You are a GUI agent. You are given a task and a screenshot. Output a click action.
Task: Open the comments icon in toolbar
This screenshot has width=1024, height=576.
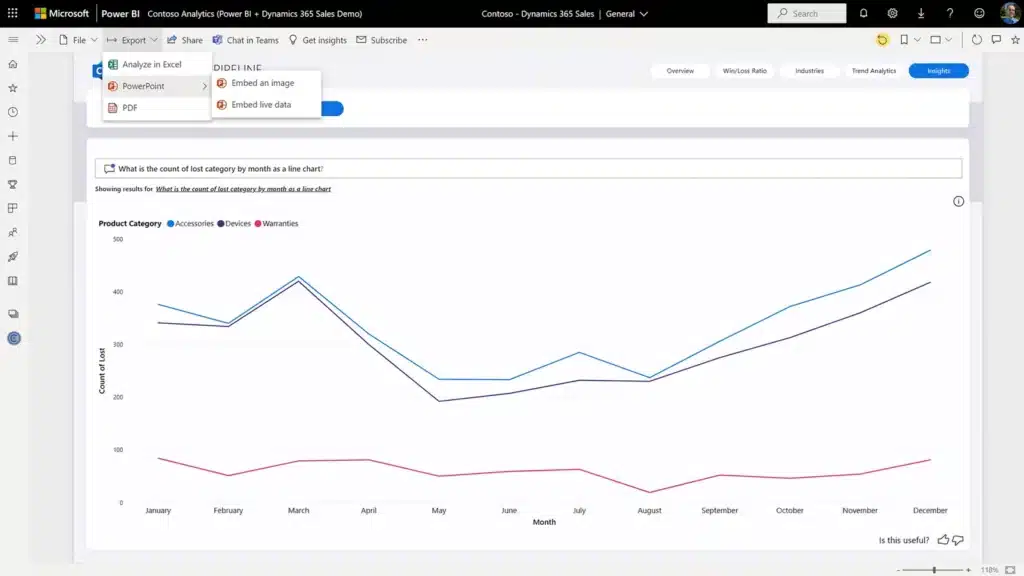click(x=996, y=40)
